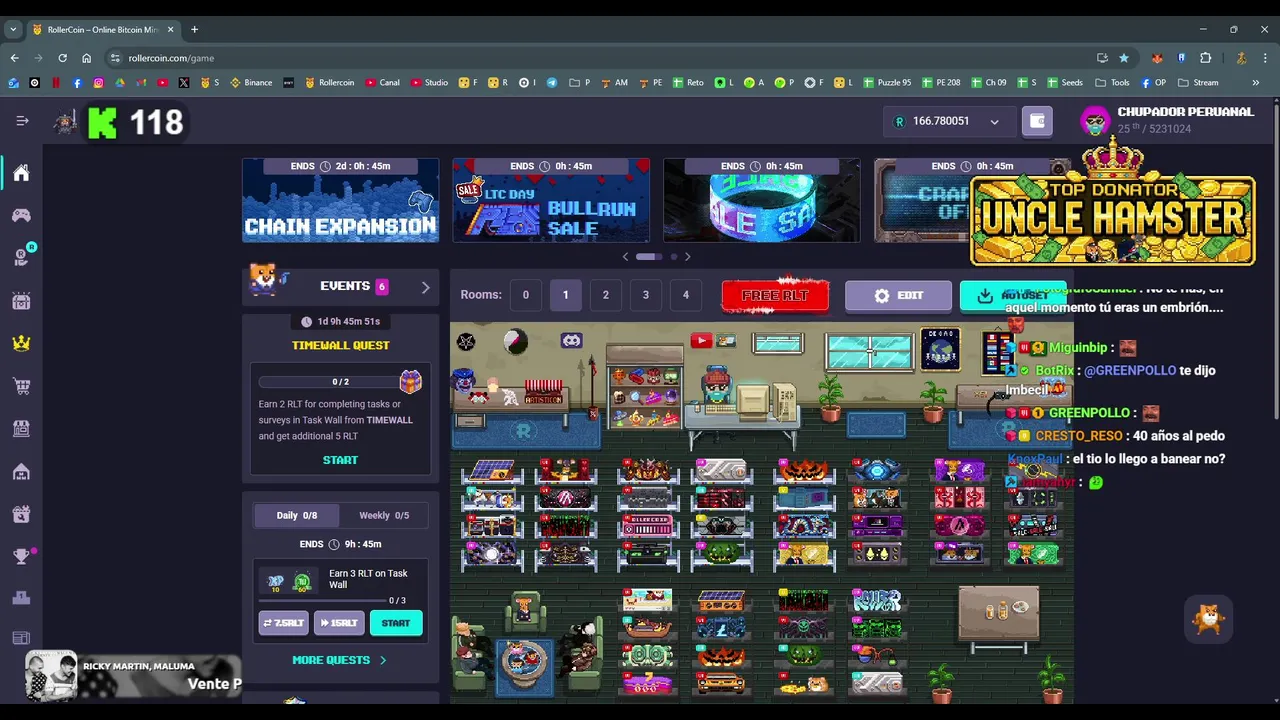Click the active carousel pager indicator

[x=648, y=257]
